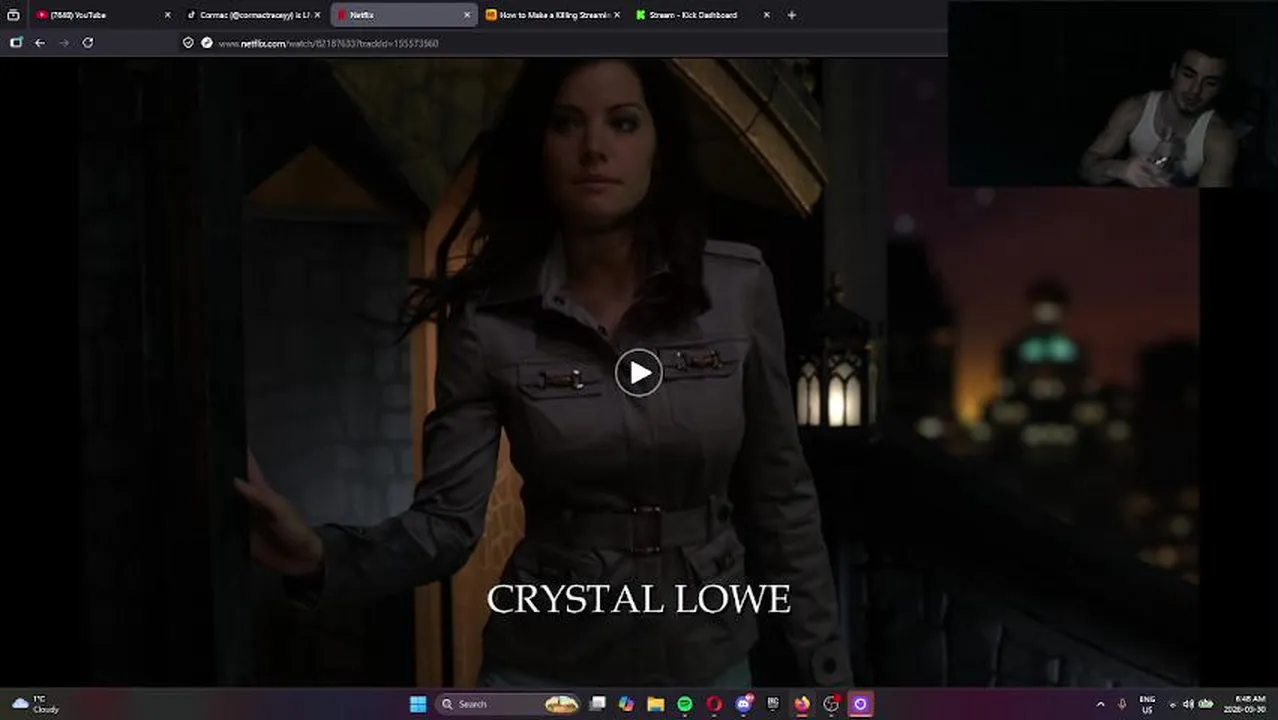Image resolution: width=1278 pixels, height=720 pixels.
Task: Launch Copilot from the taskbar
Action: (626, 704)
